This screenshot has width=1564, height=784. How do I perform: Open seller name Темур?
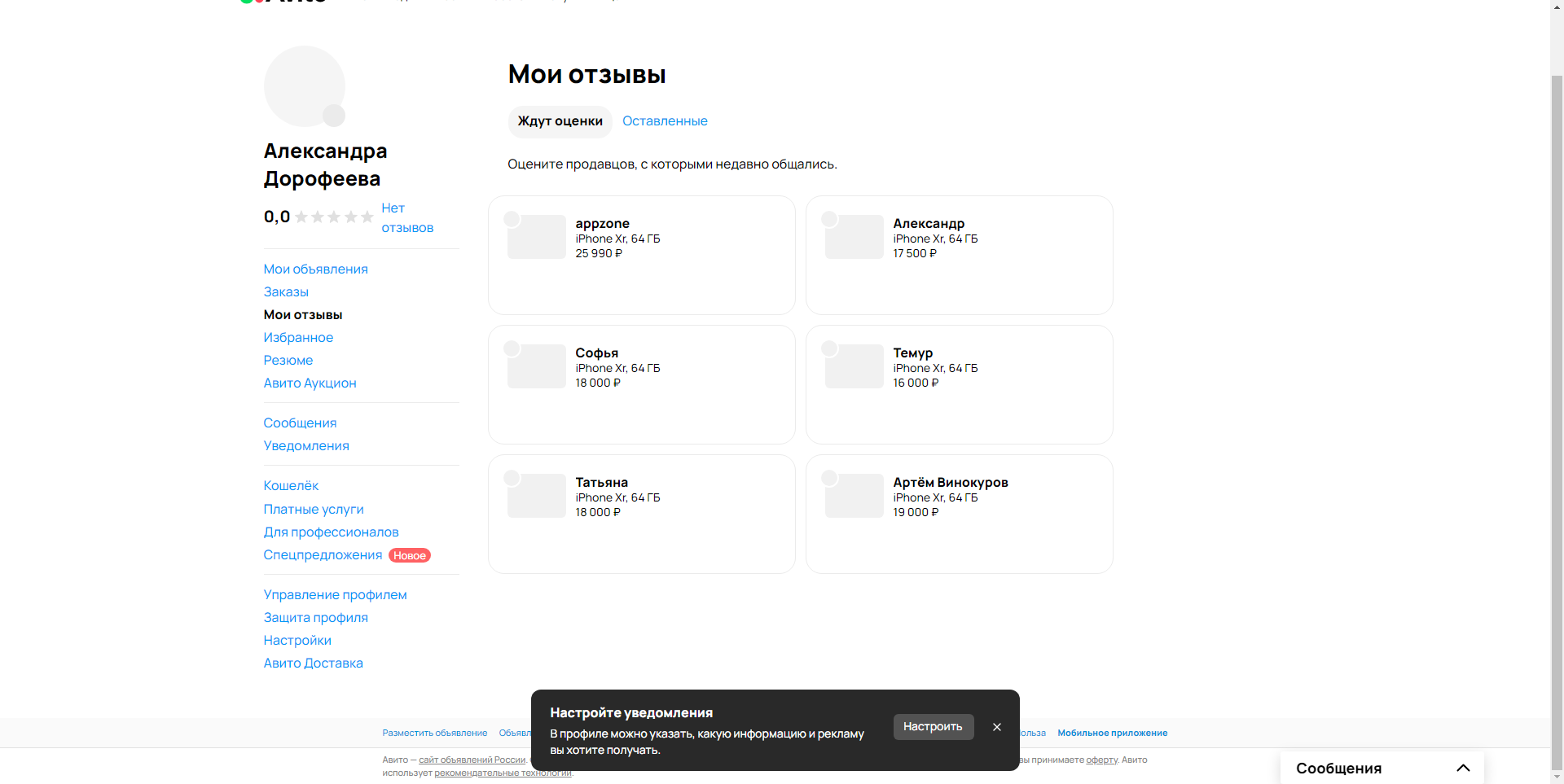(x=913, y=353)
